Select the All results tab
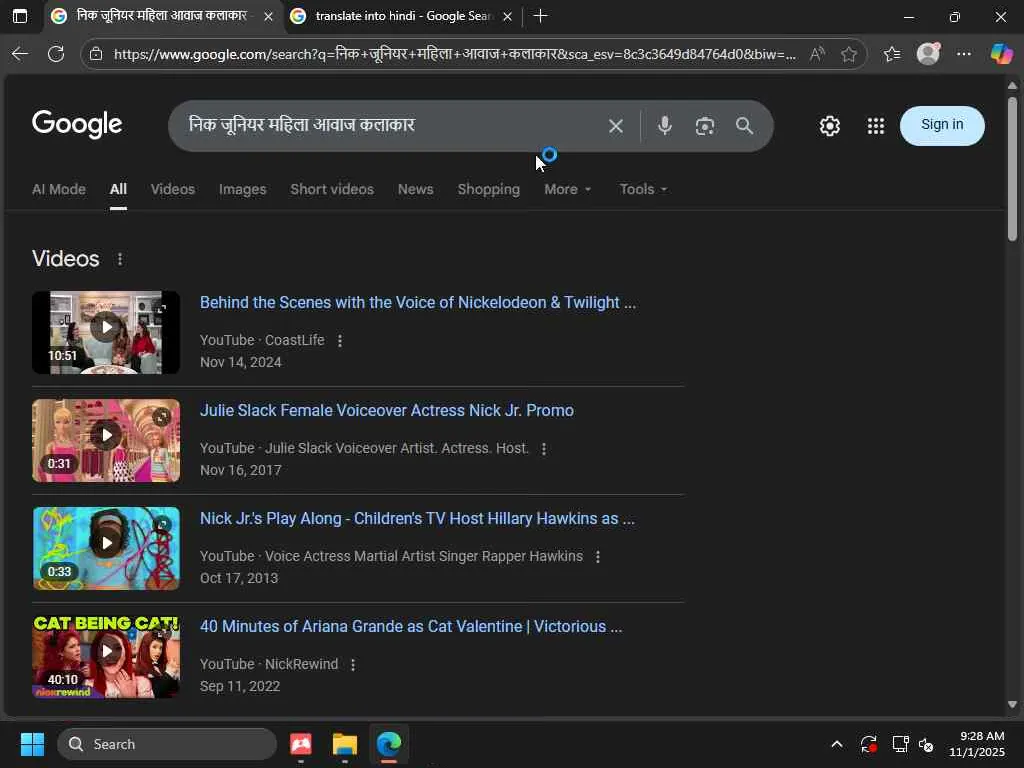1024x768 pixels. pyautogui.click(x=118, y=189)
